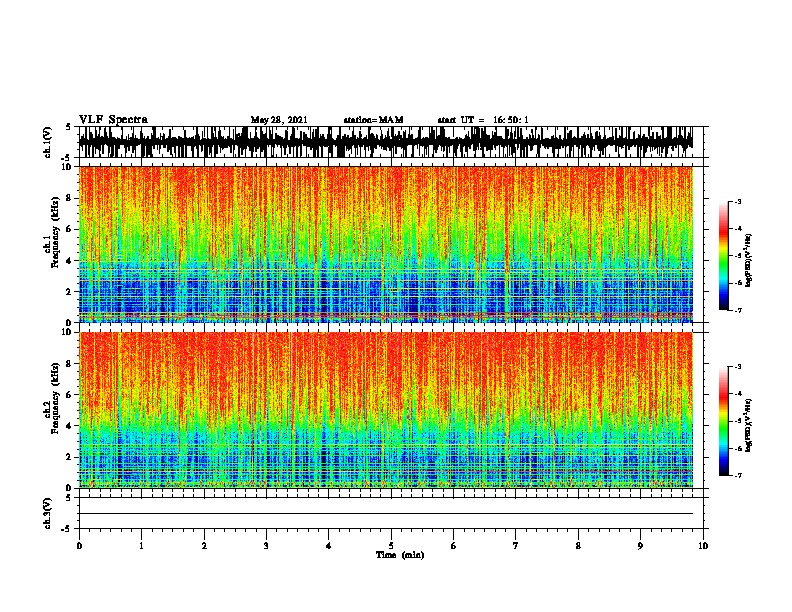Click the 'VLF Spectra' title text
Screen dimensions: 792x612
[113, 120]
